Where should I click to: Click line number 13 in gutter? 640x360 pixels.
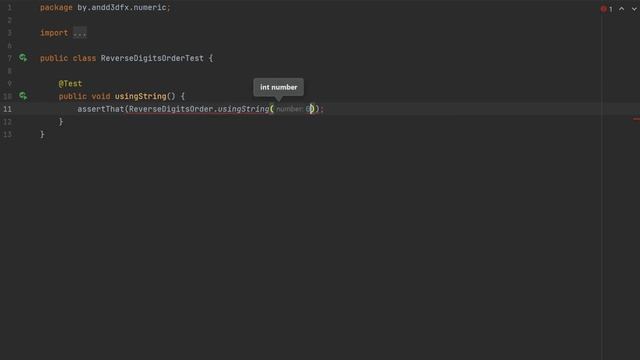coord(7,134)
